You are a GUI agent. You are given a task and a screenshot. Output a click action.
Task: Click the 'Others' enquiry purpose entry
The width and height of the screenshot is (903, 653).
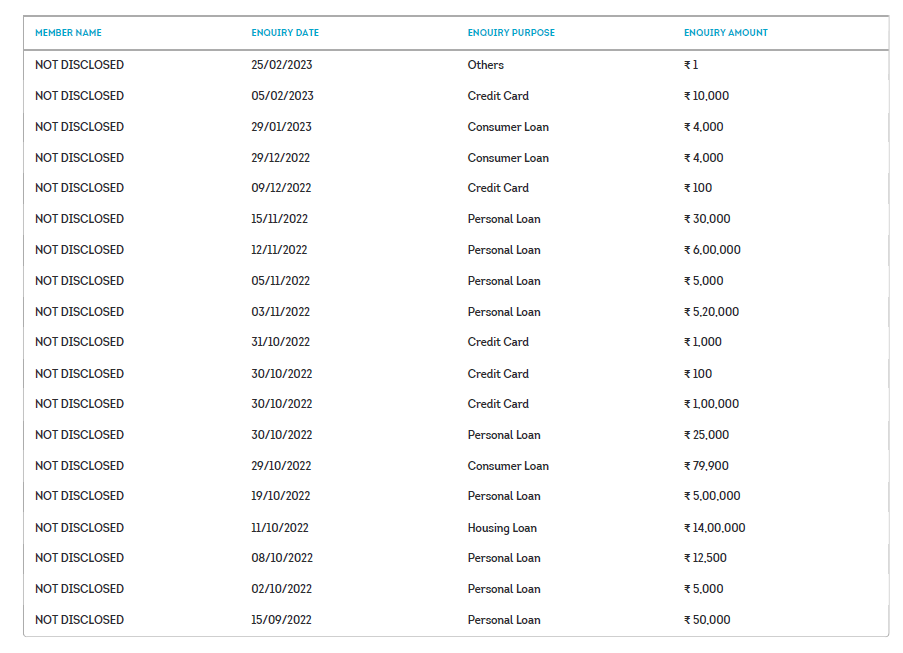click(486, 65)
